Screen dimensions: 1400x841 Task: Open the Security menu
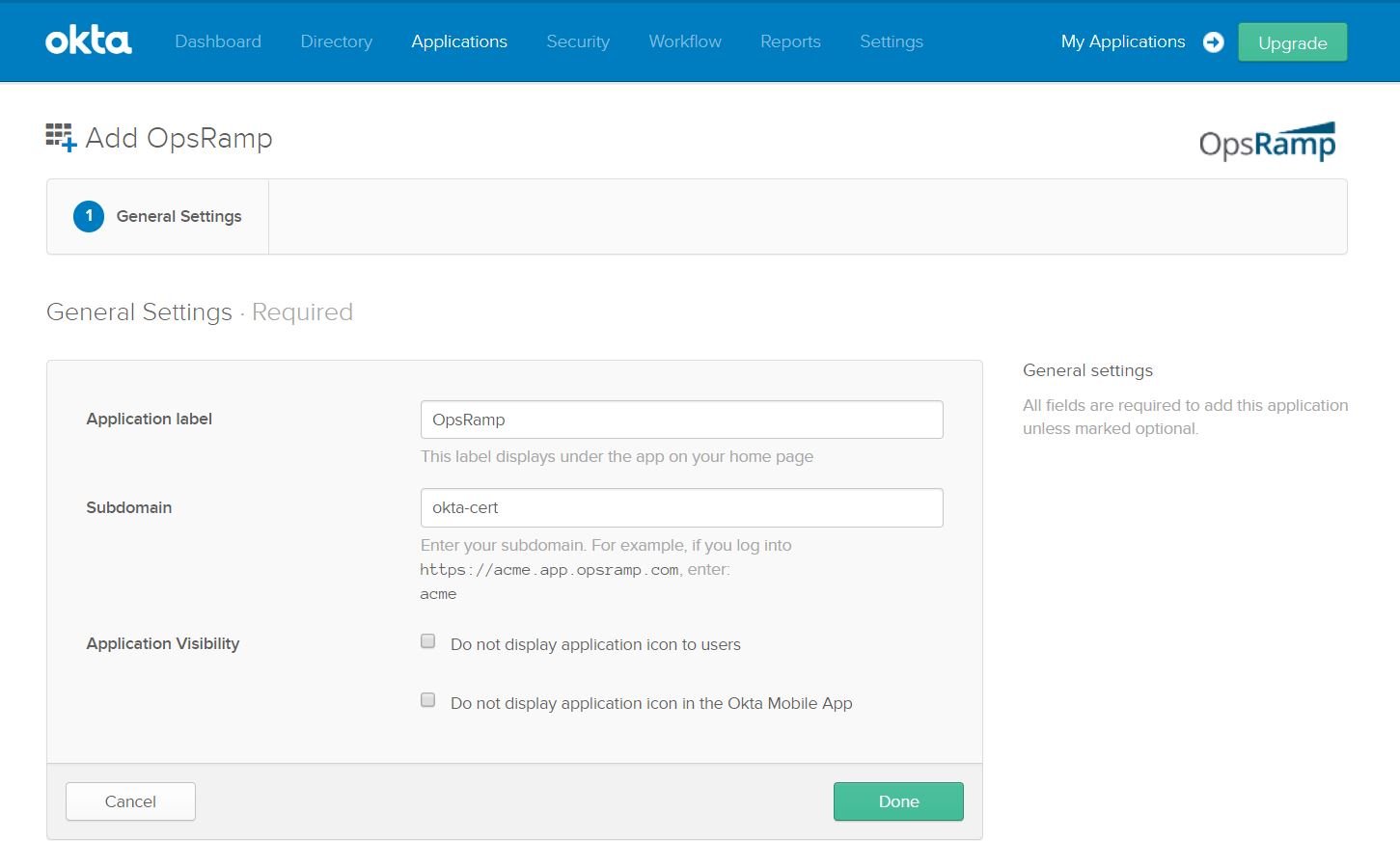[577, 41]
